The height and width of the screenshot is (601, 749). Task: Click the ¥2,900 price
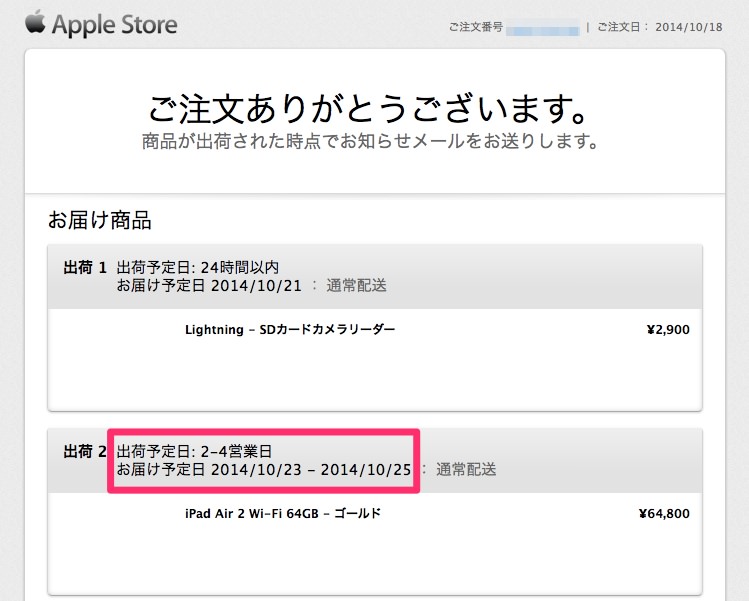coord(668,330)
